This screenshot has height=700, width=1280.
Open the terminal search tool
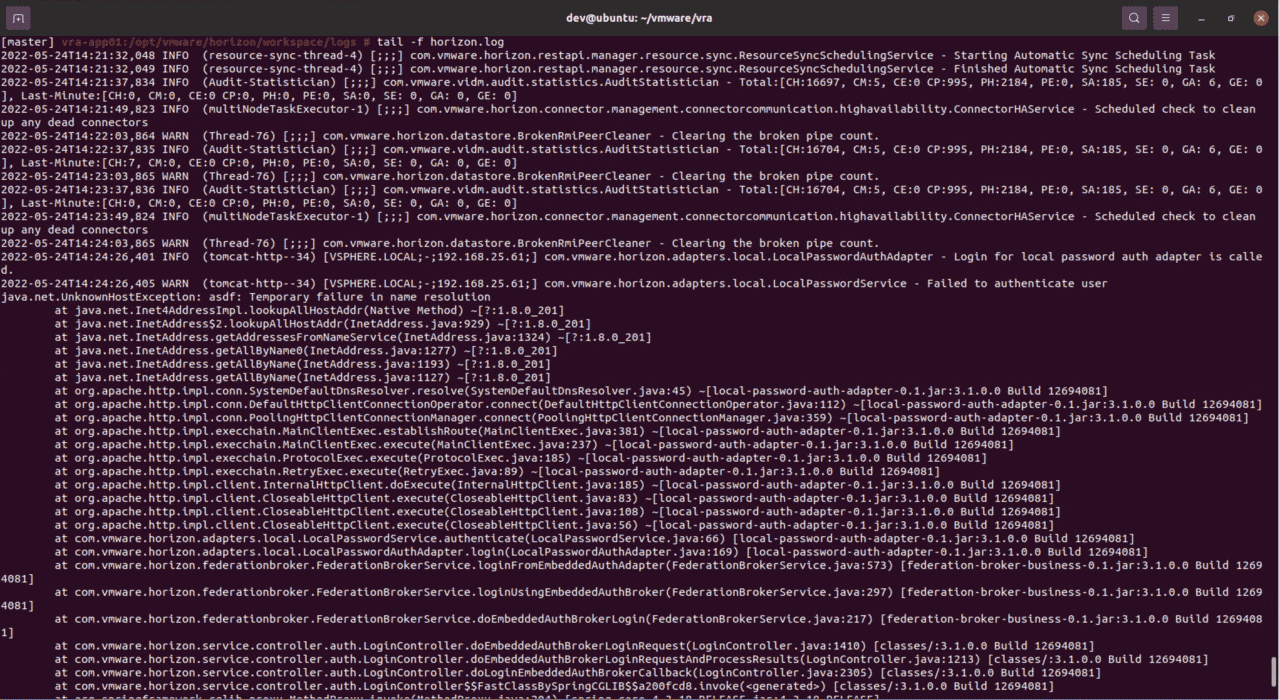click(x=1133, y=17)
